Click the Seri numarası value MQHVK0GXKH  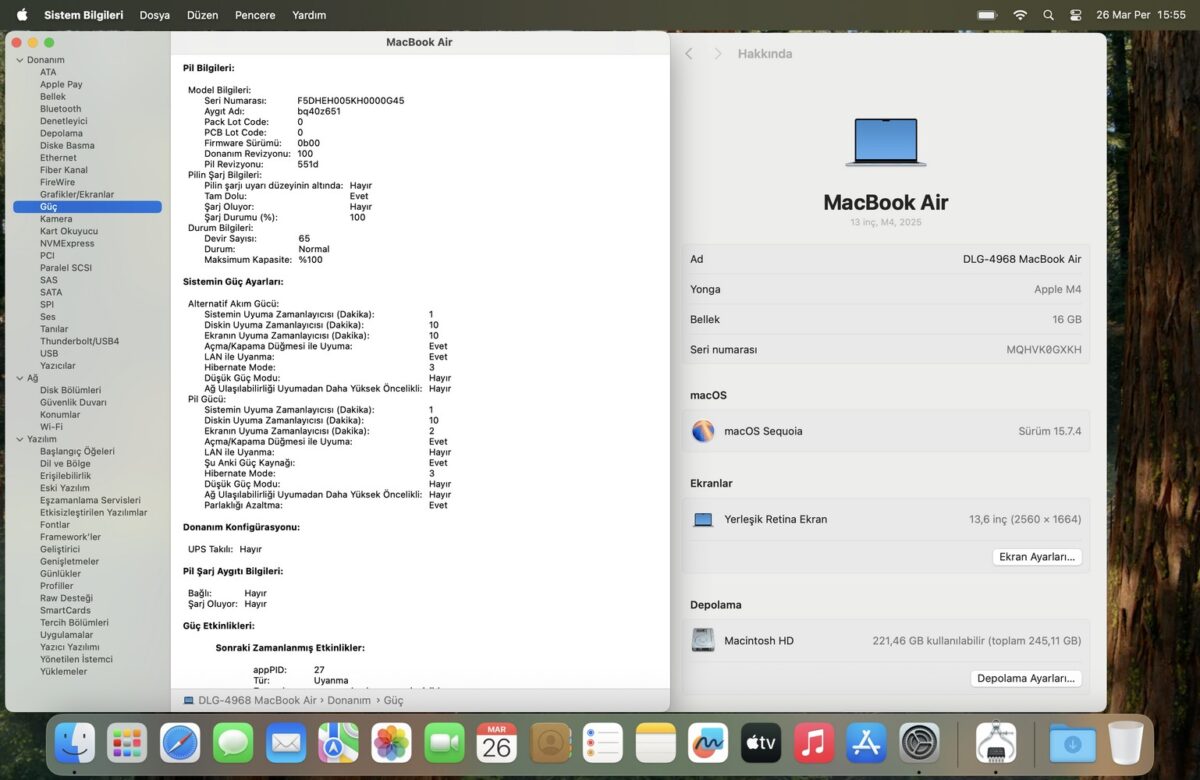(x=1044, y=350)
